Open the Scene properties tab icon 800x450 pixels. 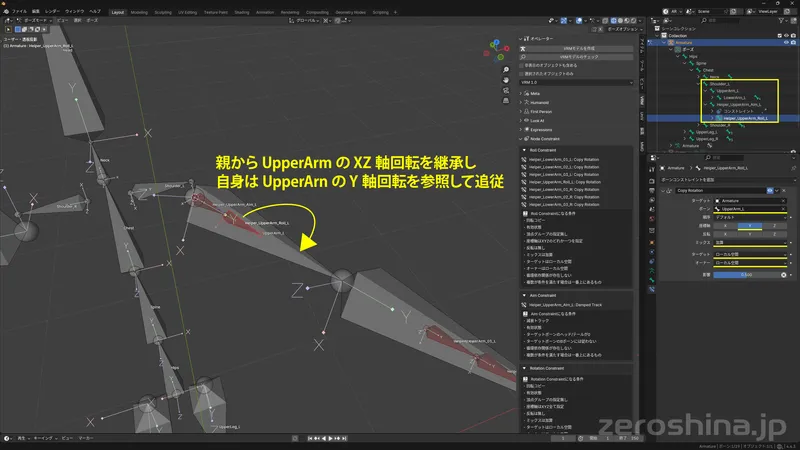coord(652,209)
